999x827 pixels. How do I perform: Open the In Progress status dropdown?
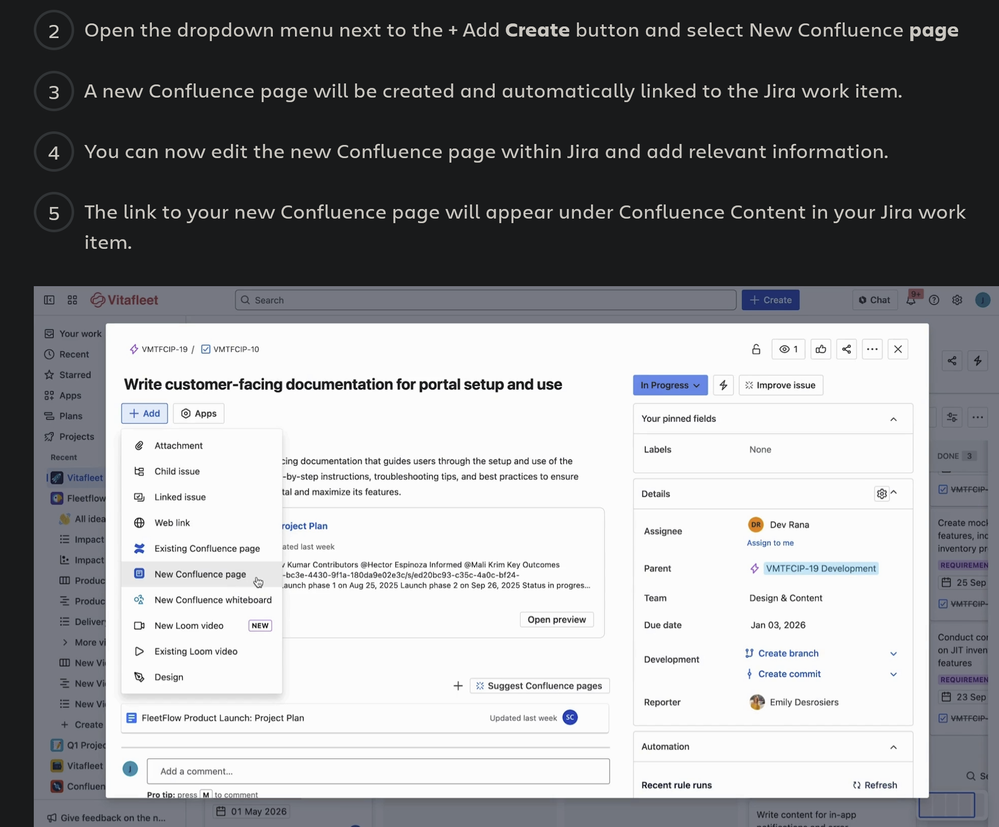(670, 385)
